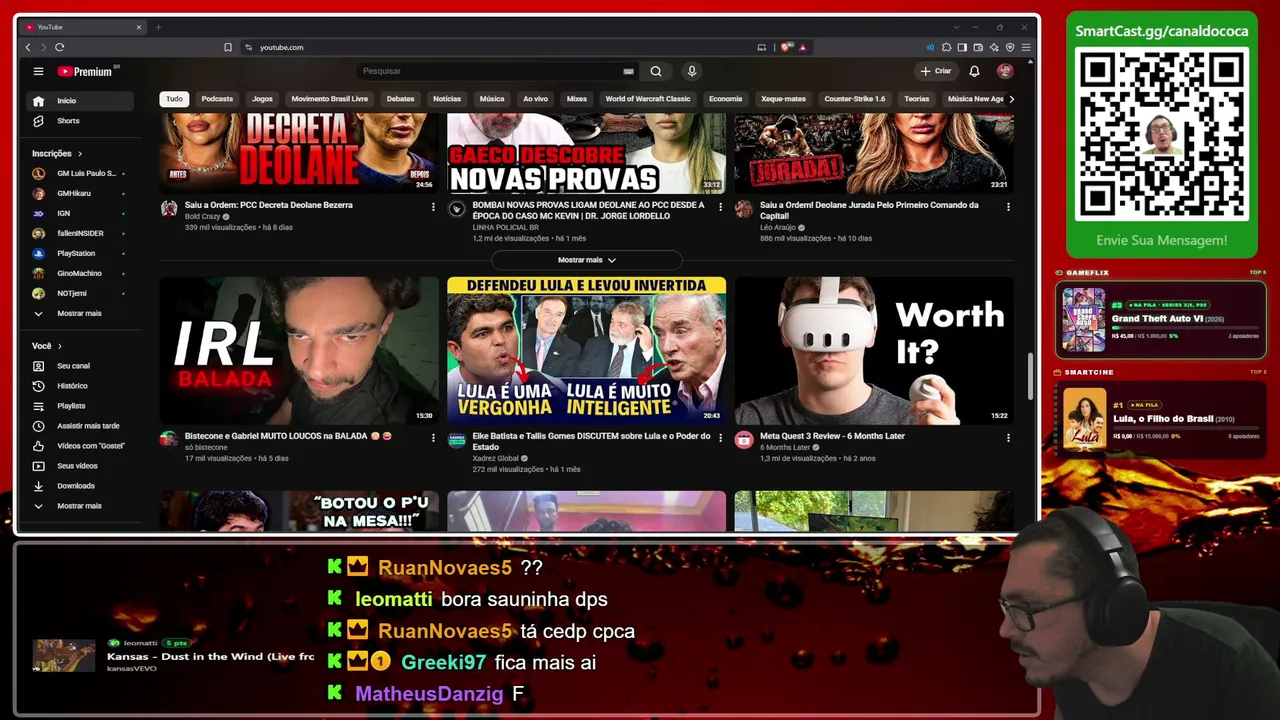1280x720 pixels.
Task: Open the browser extensions puzzle icon
Action: [x=946, y=47]
